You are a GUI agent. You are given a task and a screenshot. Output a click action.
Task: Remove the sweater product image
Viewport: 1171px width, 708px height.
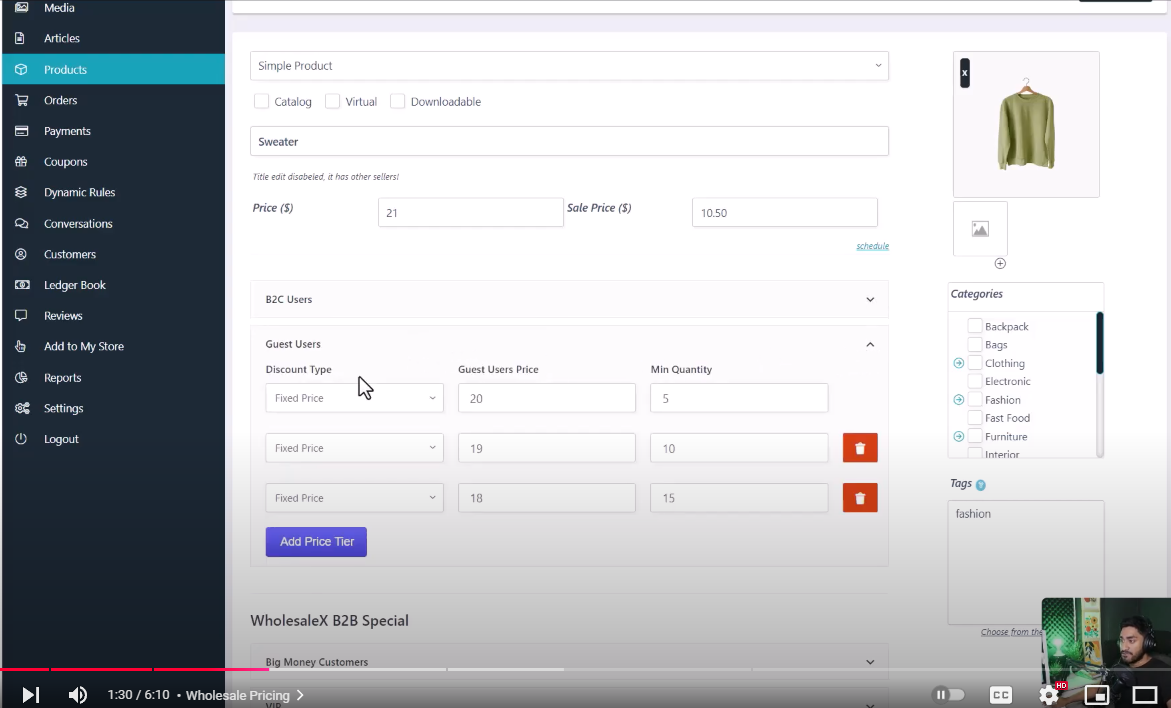click(x=965, y=73)
